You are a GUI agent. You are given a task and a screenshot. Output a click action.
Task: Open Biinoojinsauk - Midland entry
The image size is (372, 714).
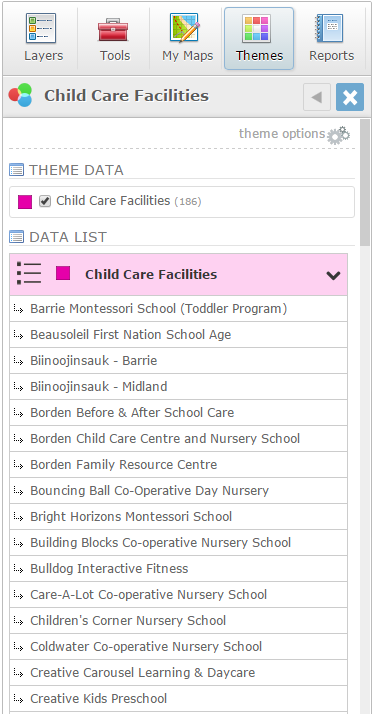[178, 387]
